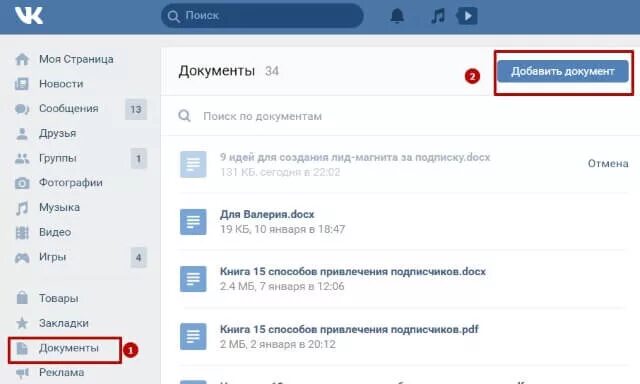This screenshot has height=384, width=640.
Task: Open file icon of Для Валерия.docx
Action: point(193,222)
